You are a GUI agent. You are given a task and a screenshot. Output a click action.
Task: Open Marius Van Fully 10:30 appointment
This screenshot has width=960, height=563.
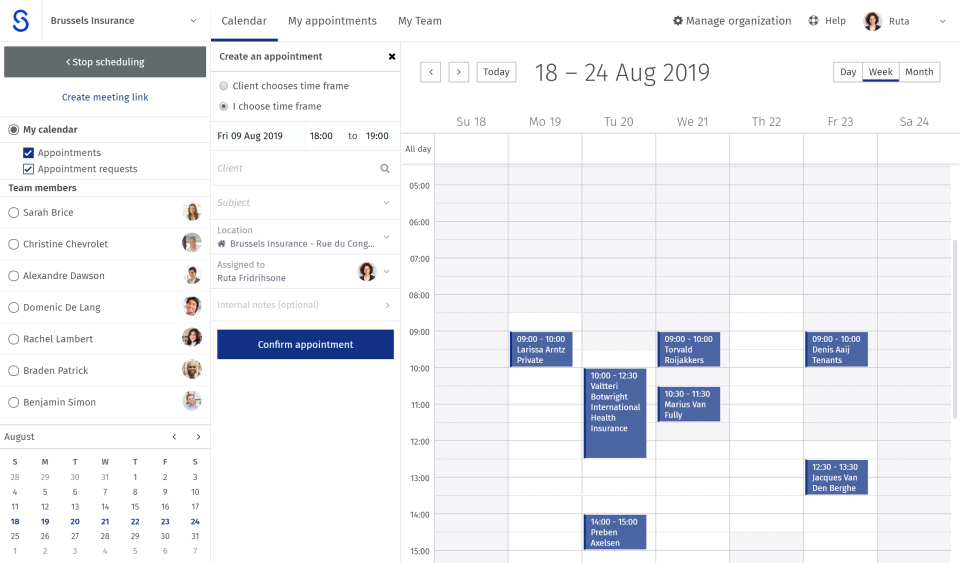click(x=689, y=404)
